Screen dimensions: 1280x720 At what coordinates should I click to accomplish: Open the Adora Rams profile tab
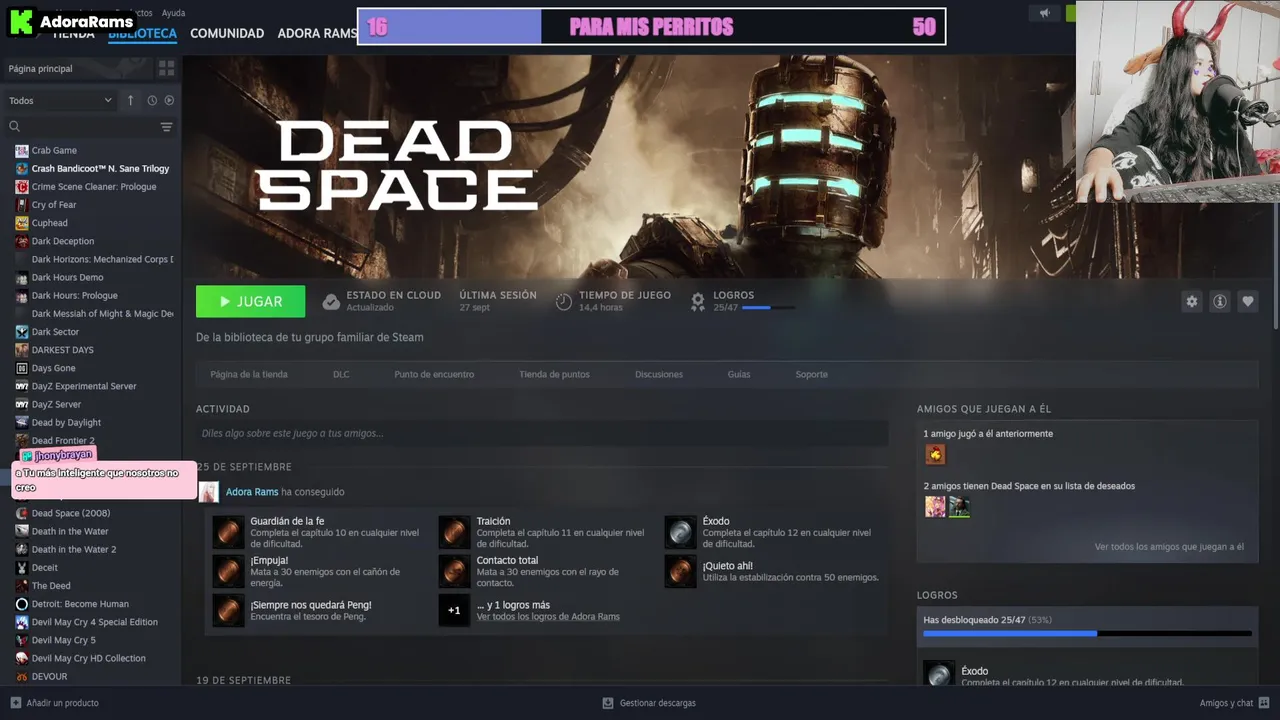pyautogui.click(x=317, y=33)
